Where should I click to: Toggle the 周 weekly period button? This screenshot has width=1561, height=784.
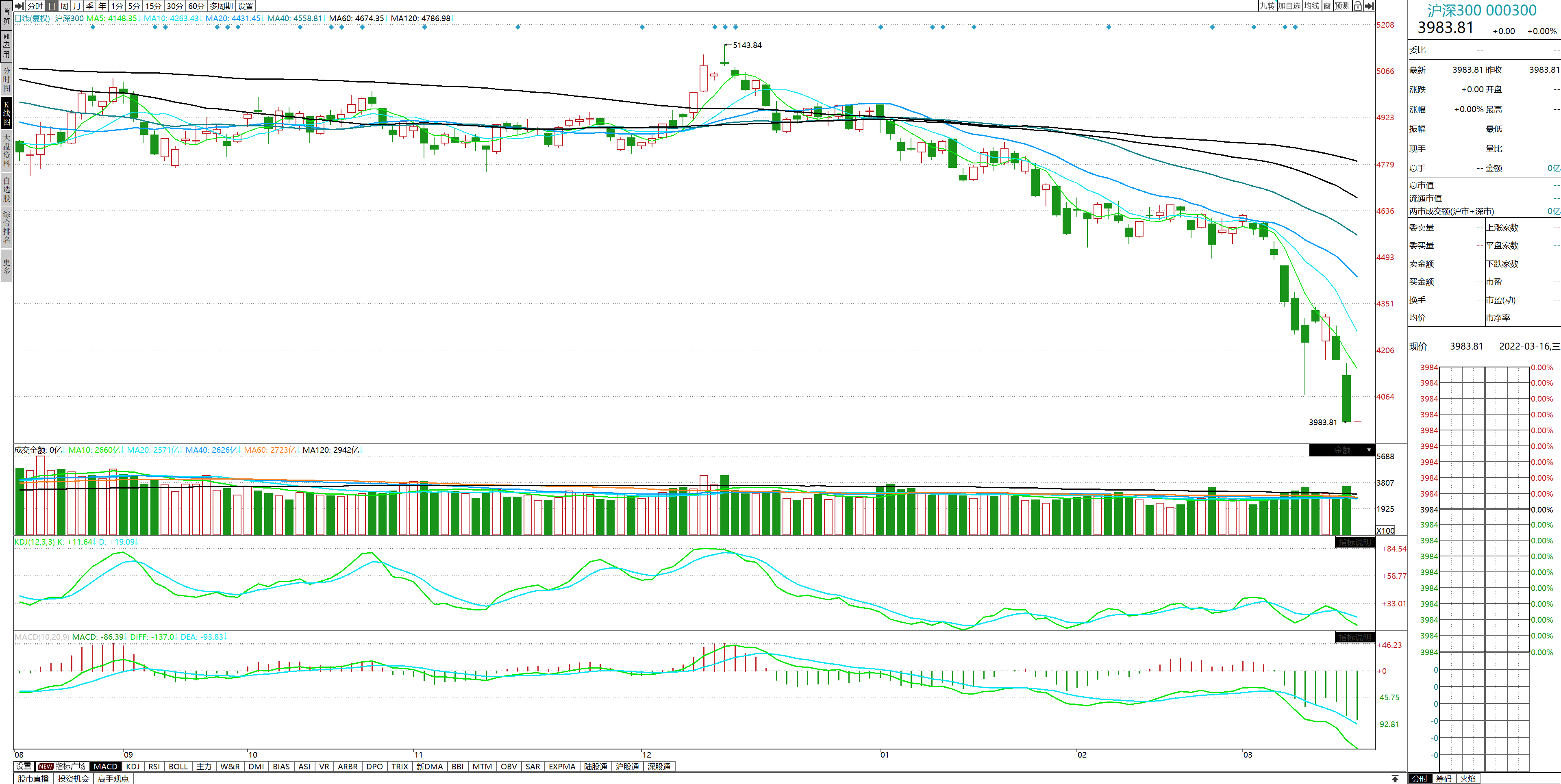[64, 6]
